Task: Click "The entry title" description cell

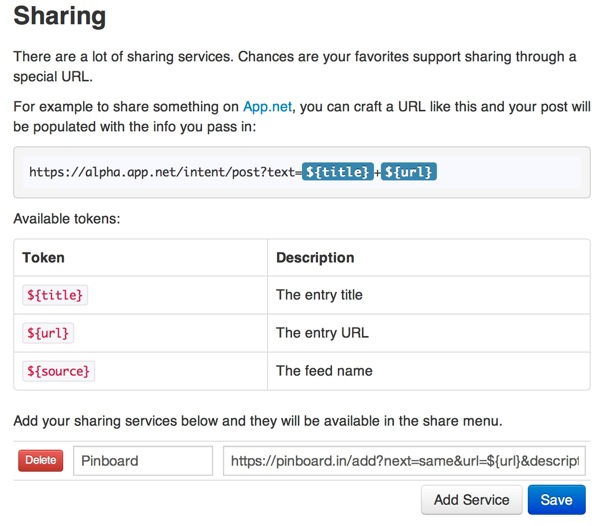Action: (x=319, y=295)
